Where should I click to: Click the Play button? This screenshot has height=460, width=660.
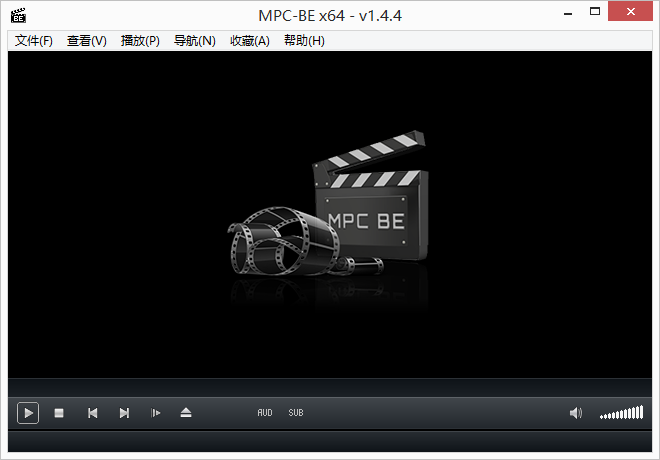click(28, 413)
